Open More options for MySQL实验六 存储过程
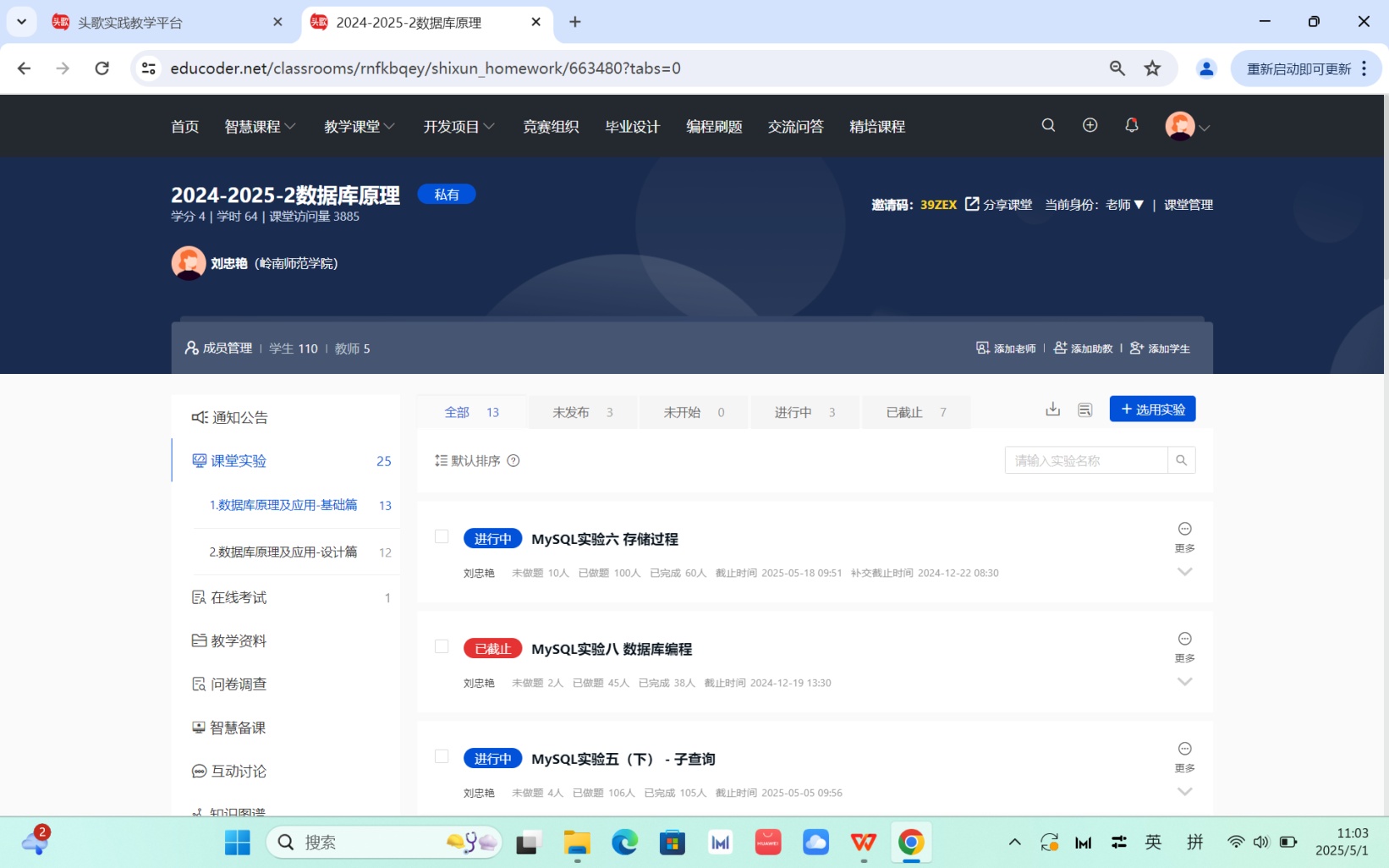The width and height of the screenshot is (1389, 868). (1184, 536)
